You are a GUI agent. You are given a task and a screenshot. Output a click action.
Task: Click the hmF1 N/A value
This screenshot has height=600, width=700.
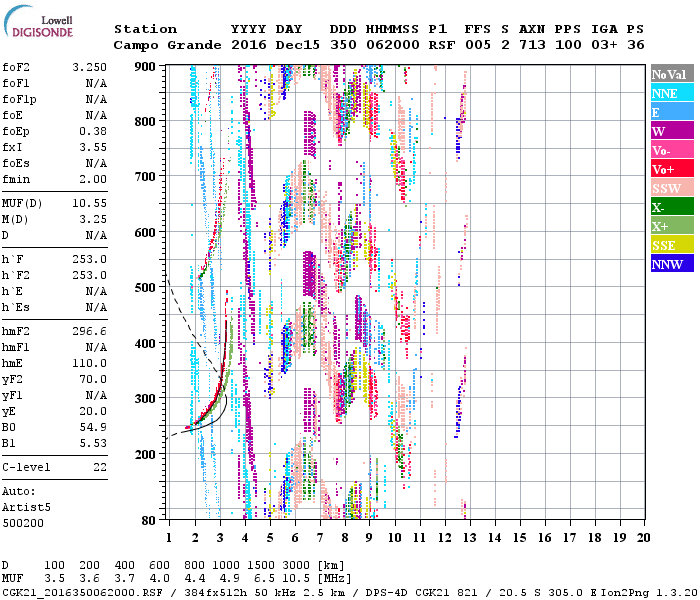96,348
